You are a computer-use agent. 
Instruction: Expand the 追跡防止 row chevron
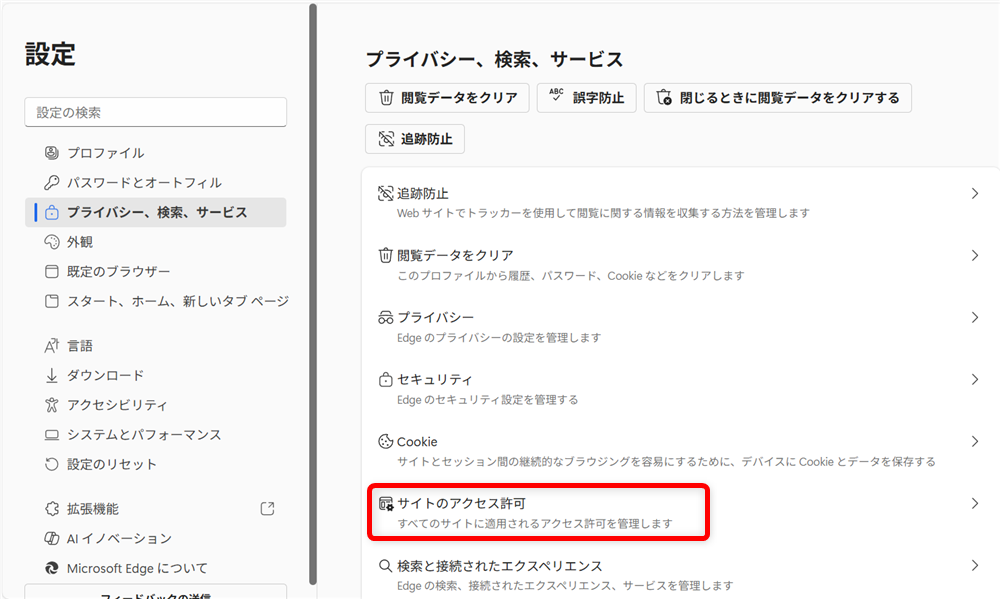(x=975, y=192)
